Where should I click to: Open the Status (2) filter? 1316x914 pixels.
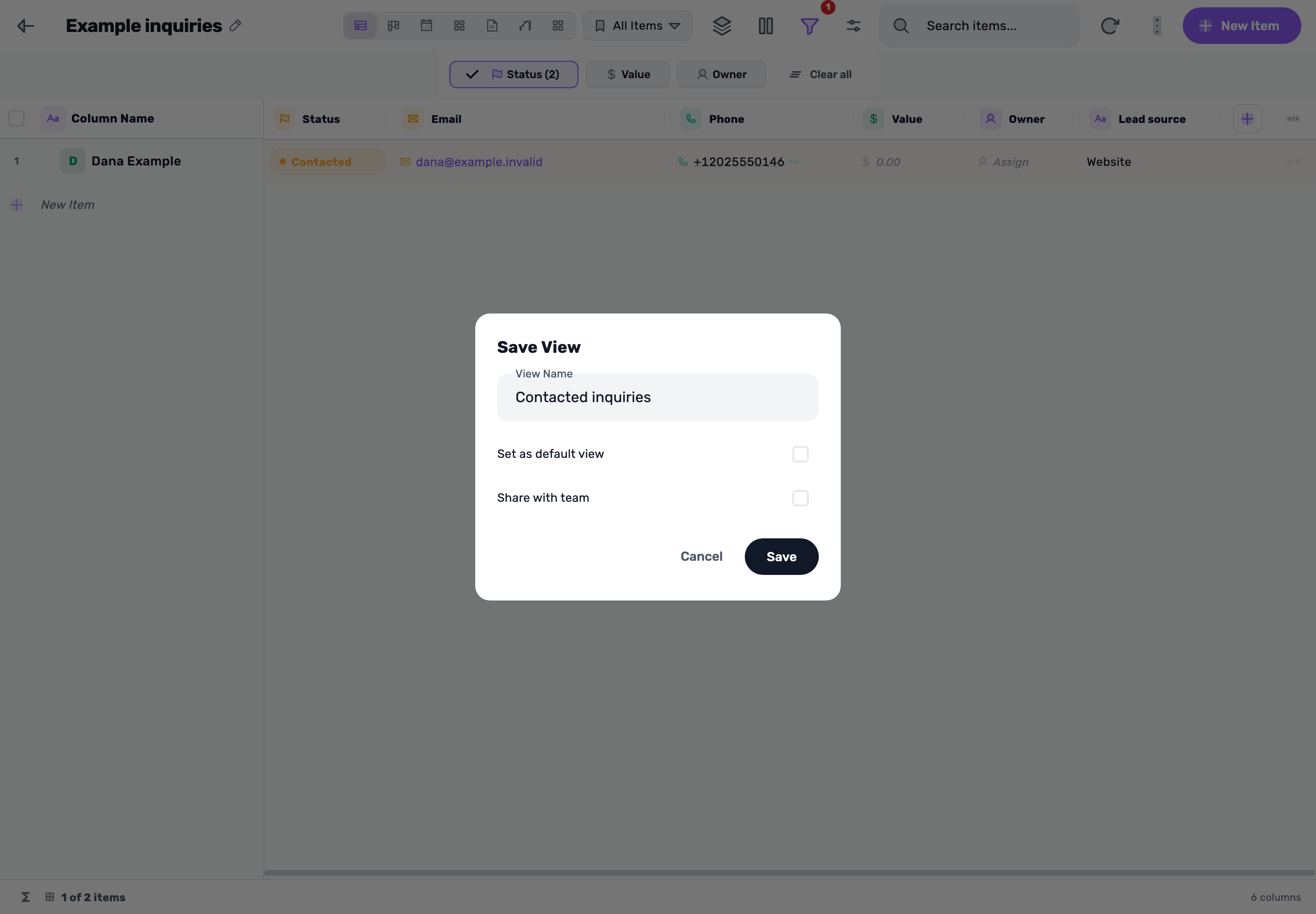coord(514,74)
